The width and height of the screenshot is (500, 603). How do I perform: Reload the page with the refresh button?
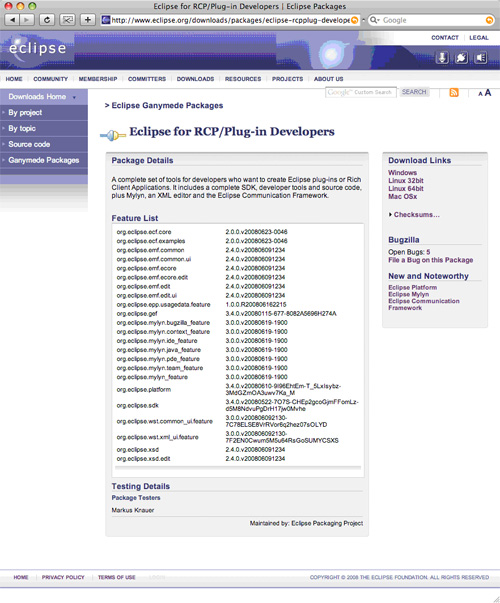click(x=47, y=20)
